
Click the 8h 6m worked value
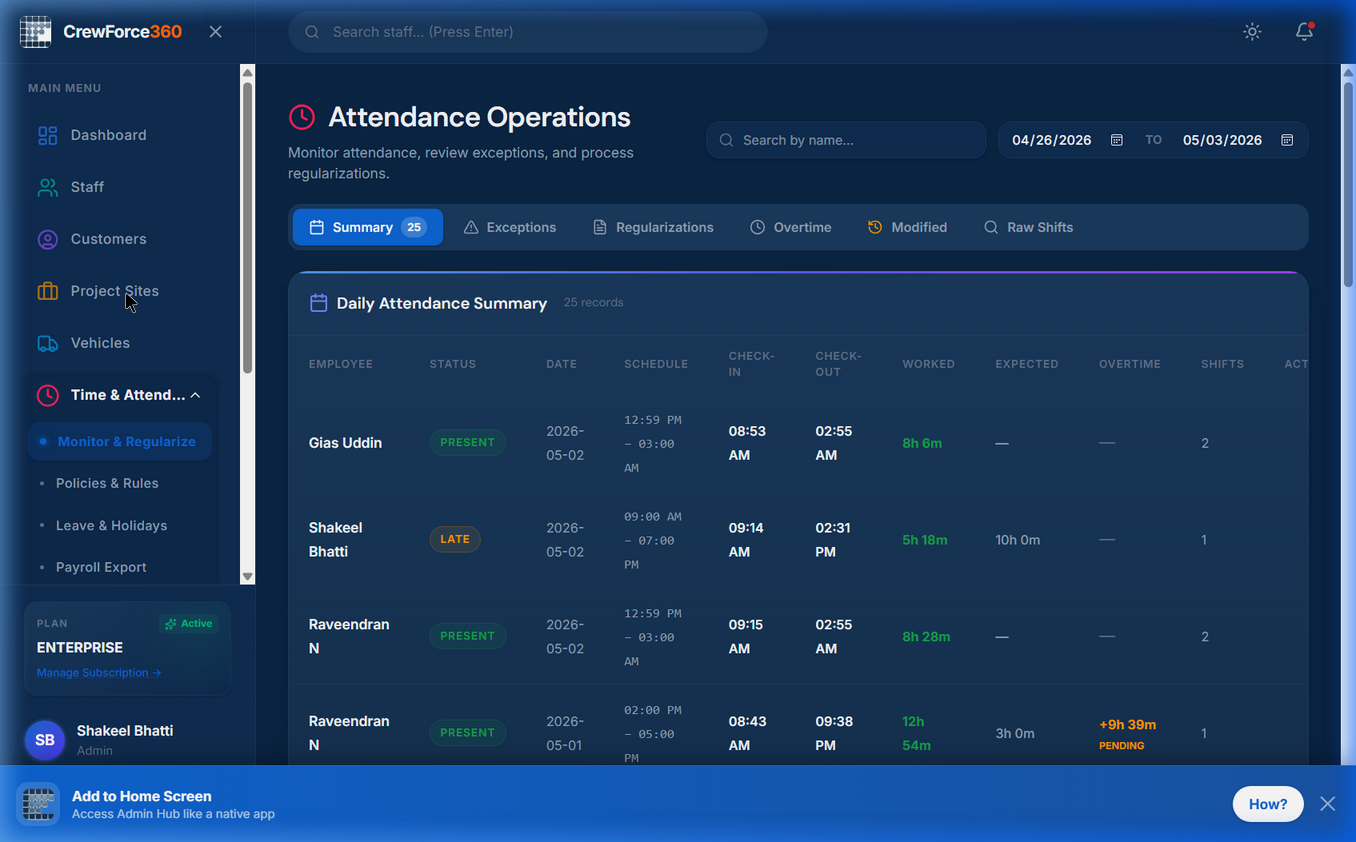(x=922, y=443)
